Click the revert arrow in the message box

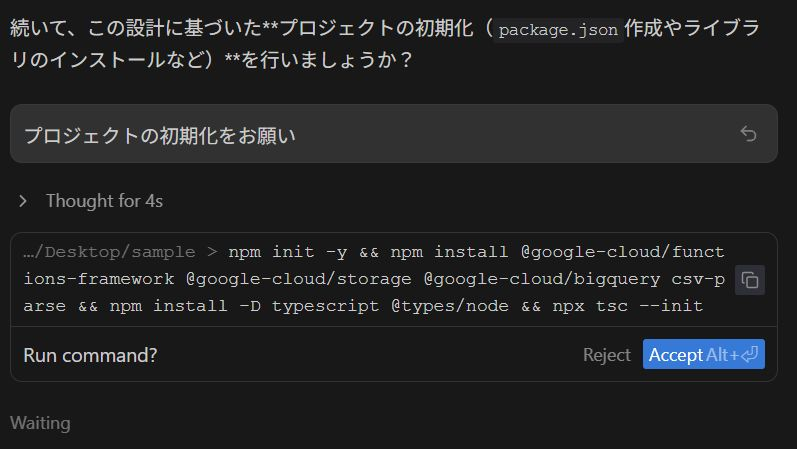coord(748,134)
